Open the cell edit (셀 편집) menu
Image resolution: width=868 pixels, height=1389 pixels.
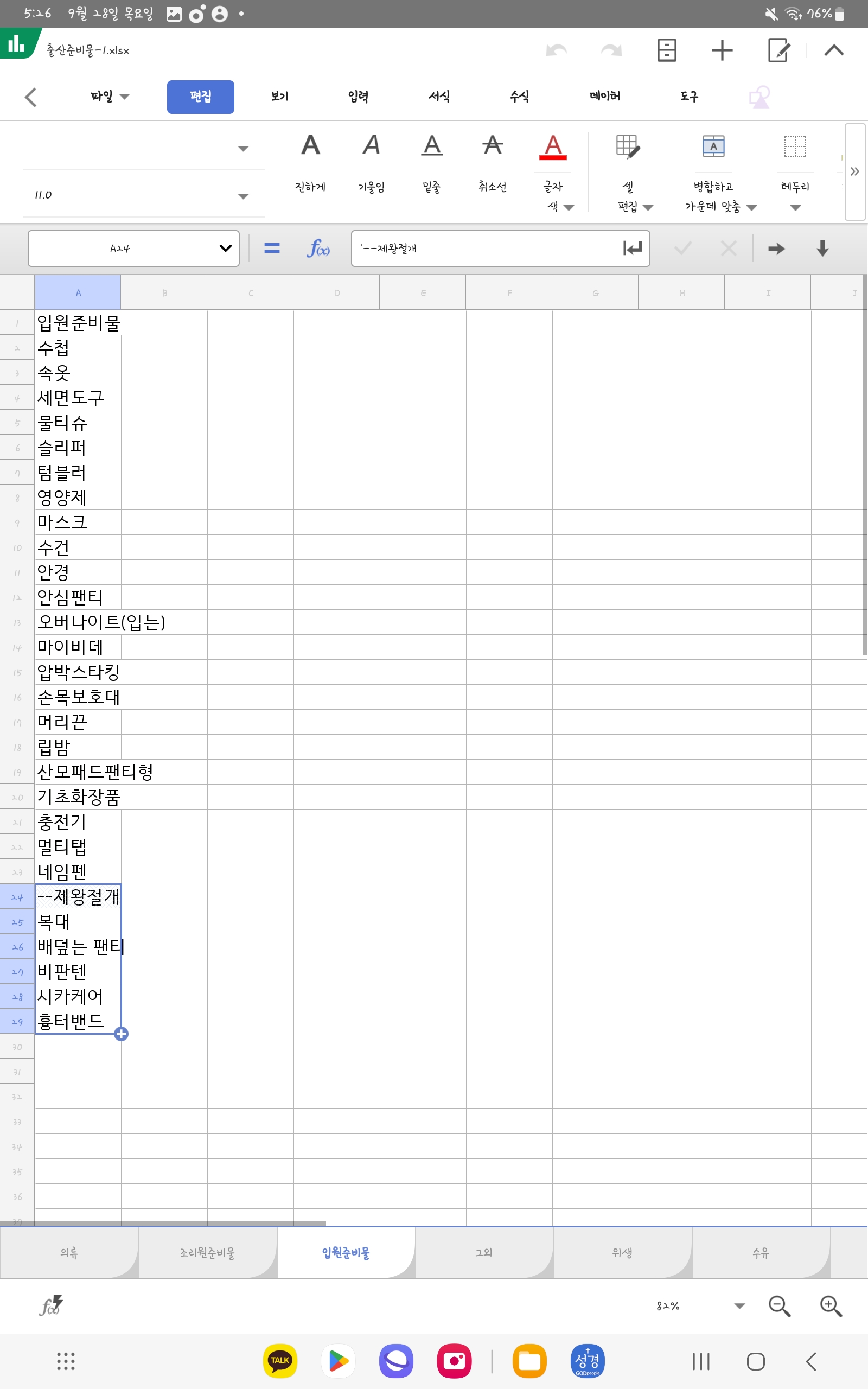click(x=628, y=147)
